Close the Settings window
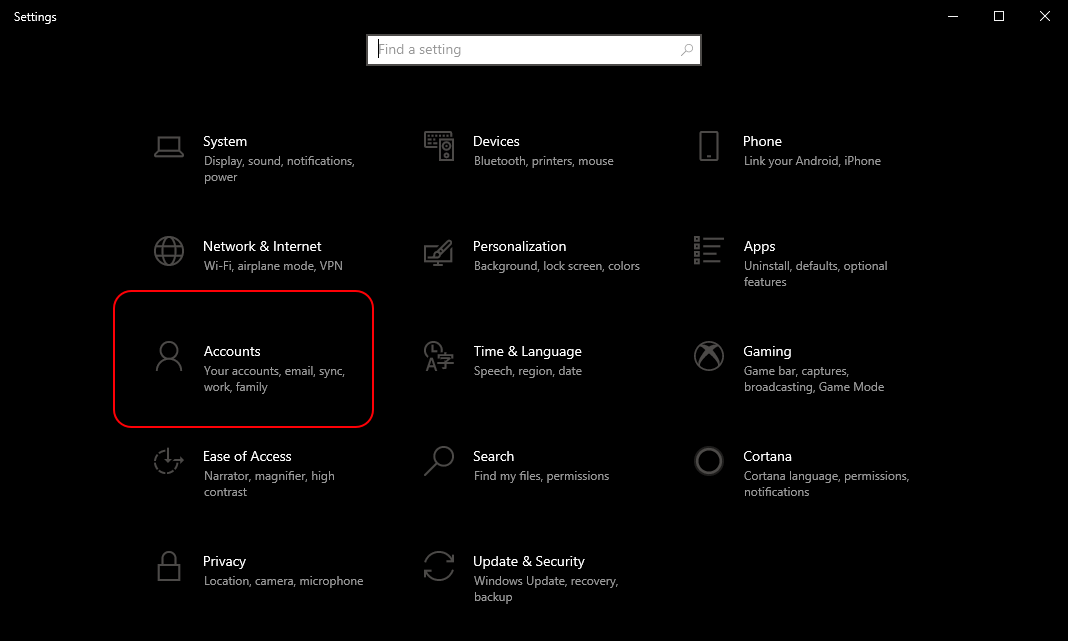 (x=1045, y=16)
